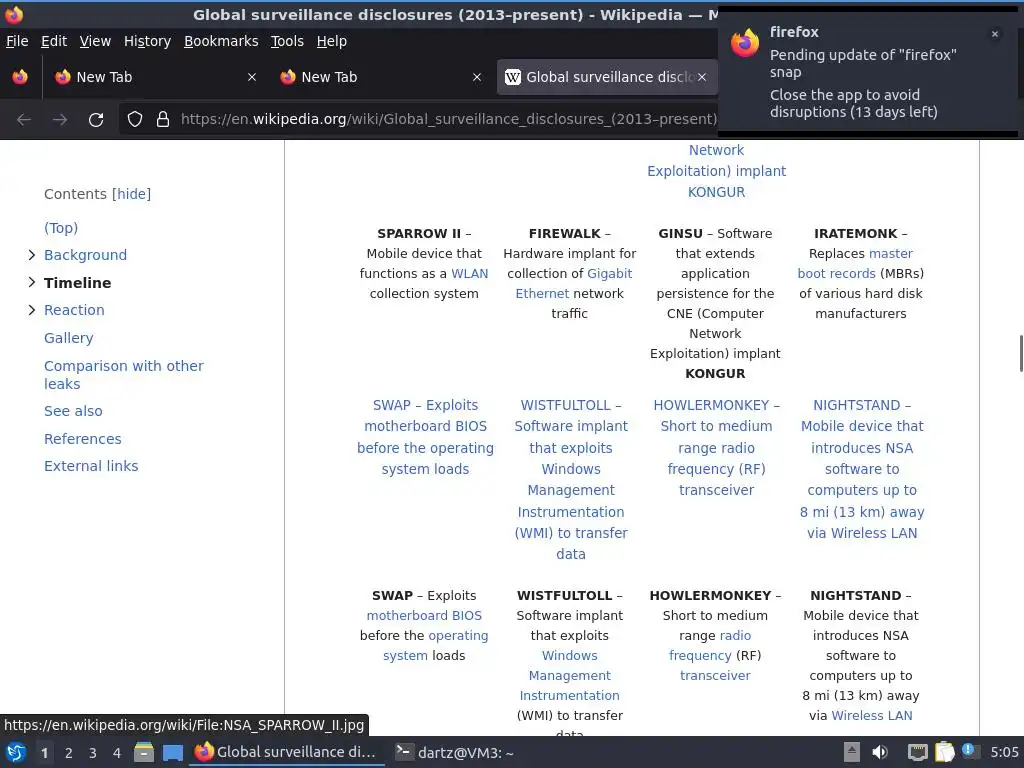The width and height of the screenshot is (1024, 768).
Task: Click the SWAP image placeholder link
Action: 425,437
